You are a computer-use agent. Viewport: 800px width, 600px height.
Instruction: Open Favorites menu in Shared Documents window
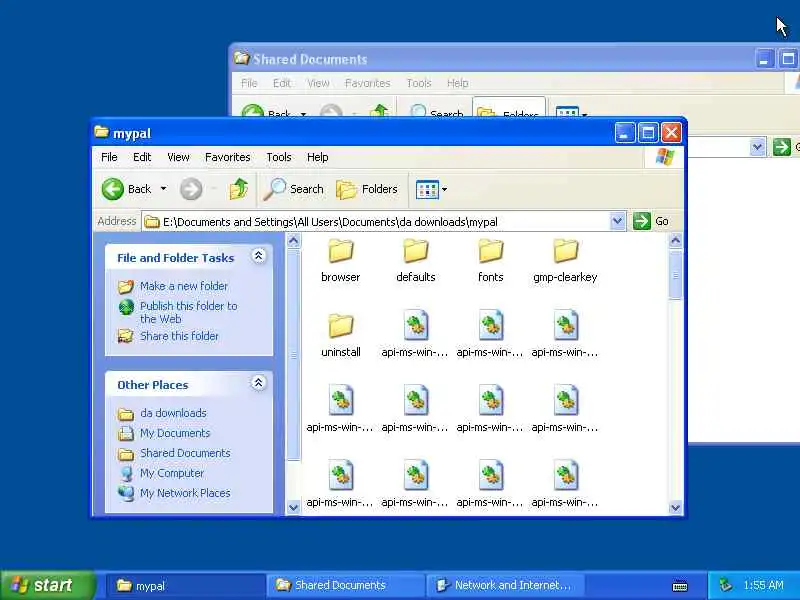click(x=367, y=83)
